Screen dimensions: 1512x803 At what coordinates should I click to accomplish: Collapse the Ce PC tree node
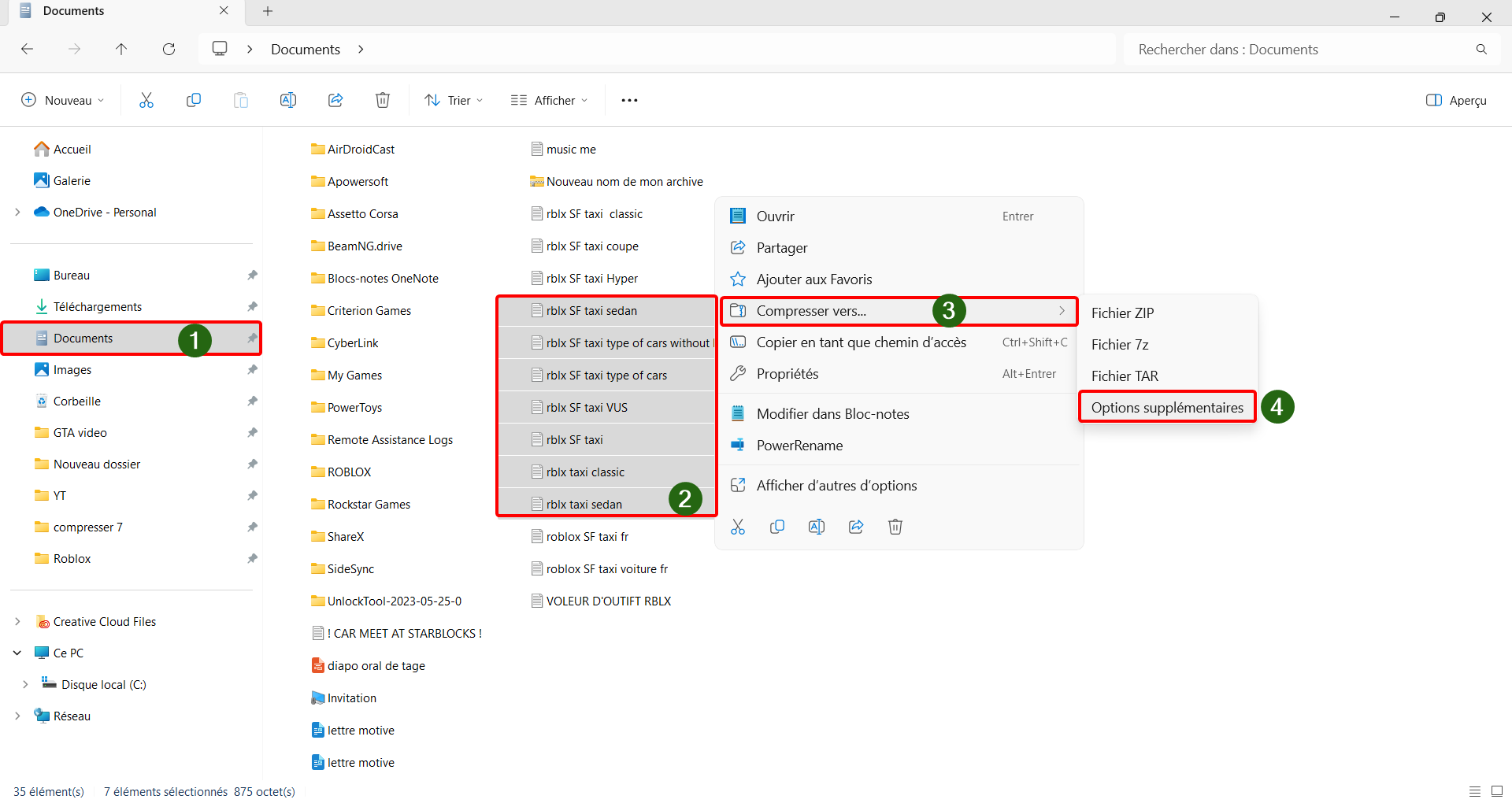(x=17, y=653)
